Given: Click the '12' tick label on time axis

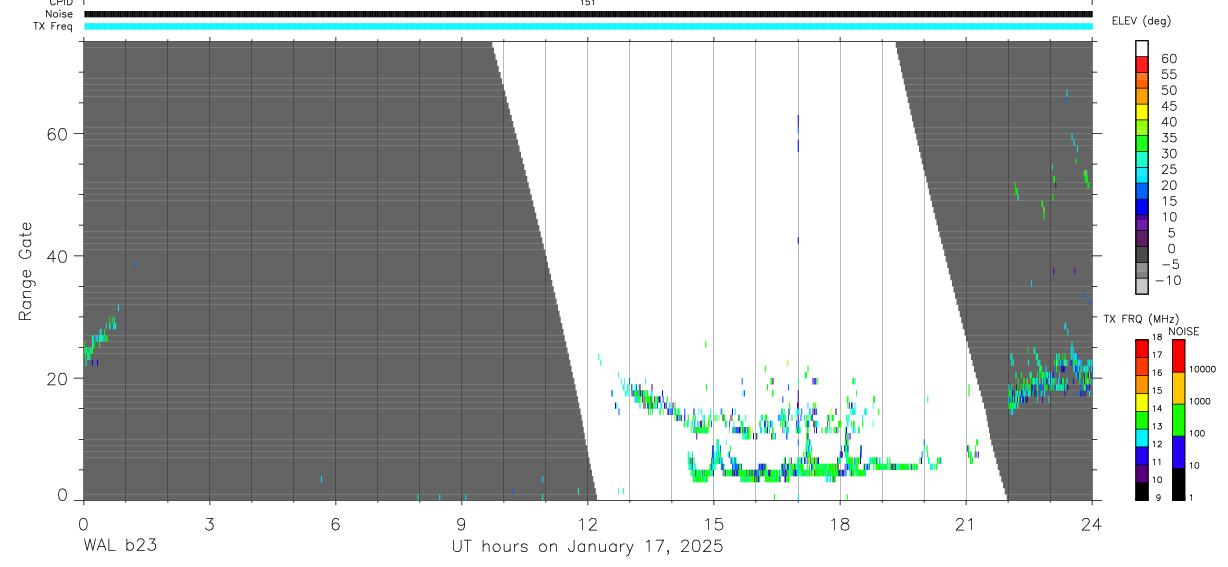Looking at the screenshot, I should [x=587, y=524].
